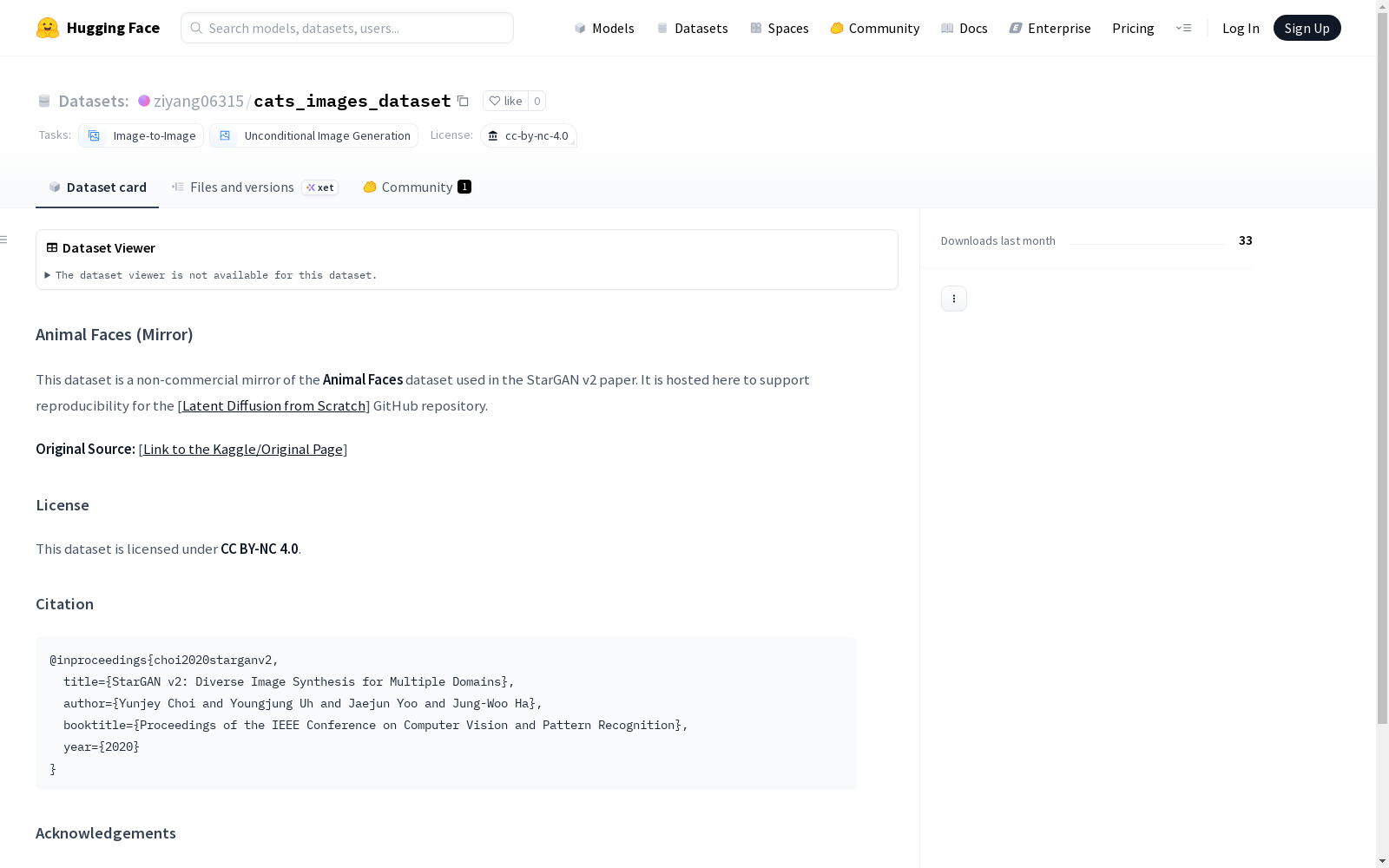This screenshot has height=868, width=1389.
Task: Open the Docs page
Action: [964, 28]
